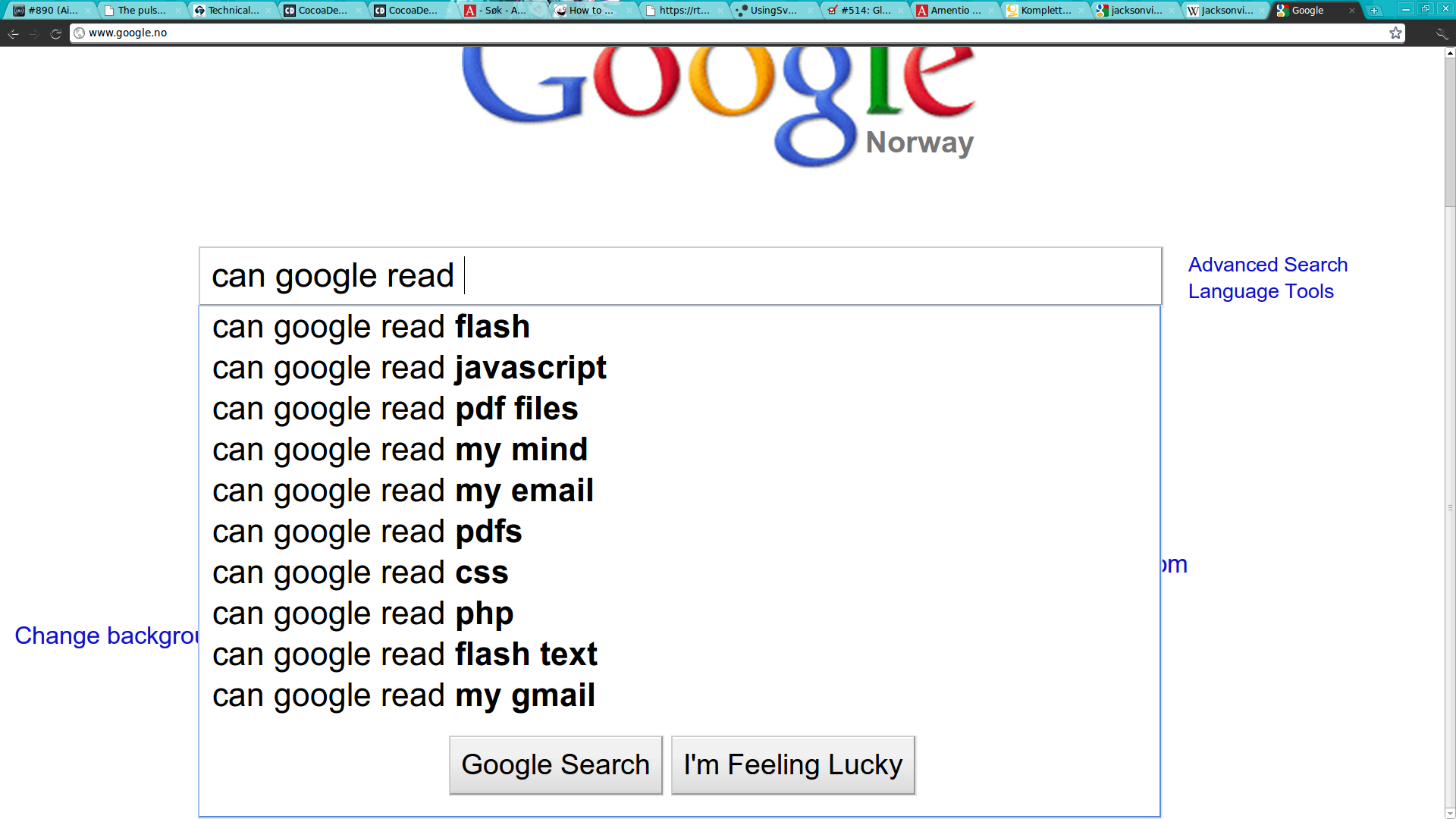Click the forward navigation arrow icon
This screenshot has width=1456, height=819.
click(34, 33)
